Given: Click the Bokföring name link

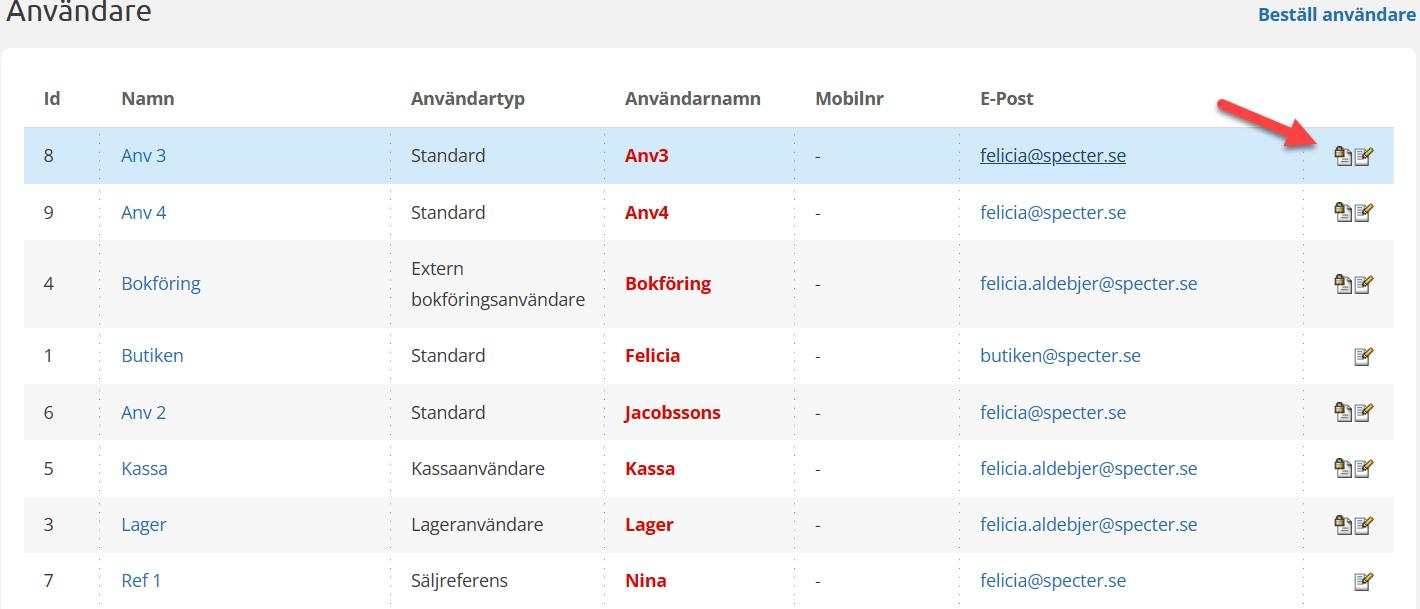Looking at the screenshot, I should click(x=161, y=284).
